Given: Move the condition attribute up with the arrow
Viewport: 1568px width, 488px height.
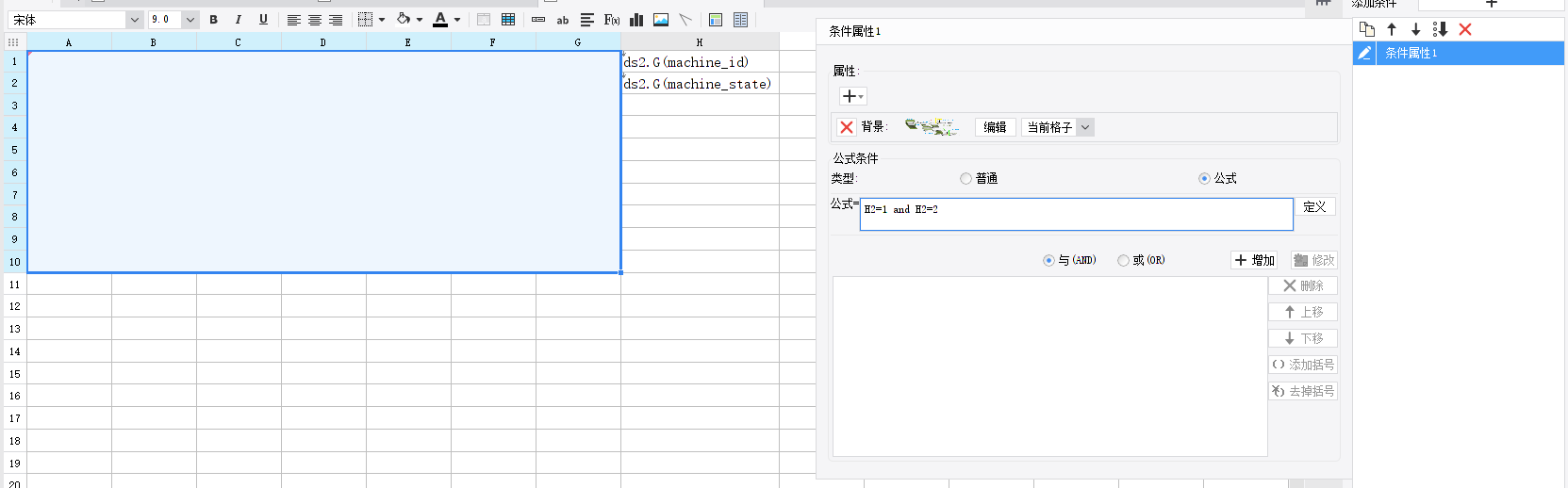Looking at the screenshot, I should coord(1392,29).
